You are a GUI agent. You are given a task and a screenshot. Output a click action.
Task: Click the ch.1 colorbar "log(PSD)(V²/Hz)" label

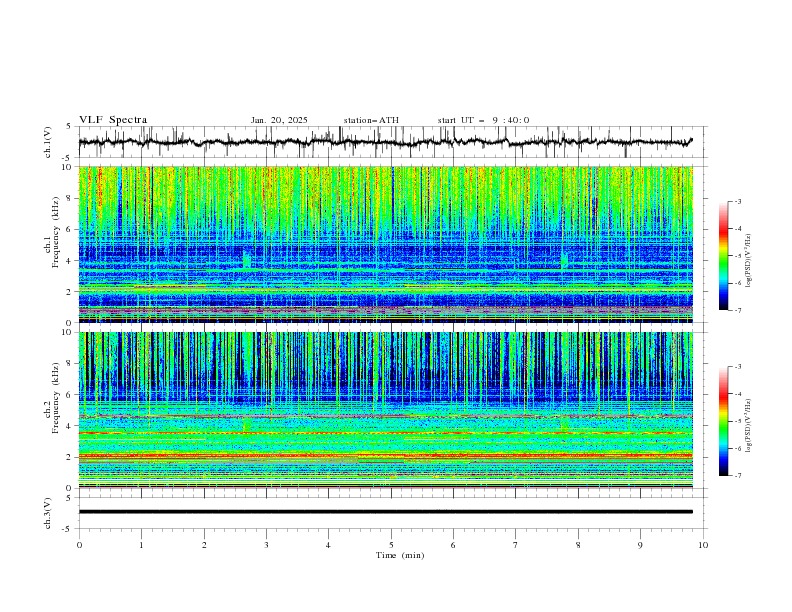[748, 261]
